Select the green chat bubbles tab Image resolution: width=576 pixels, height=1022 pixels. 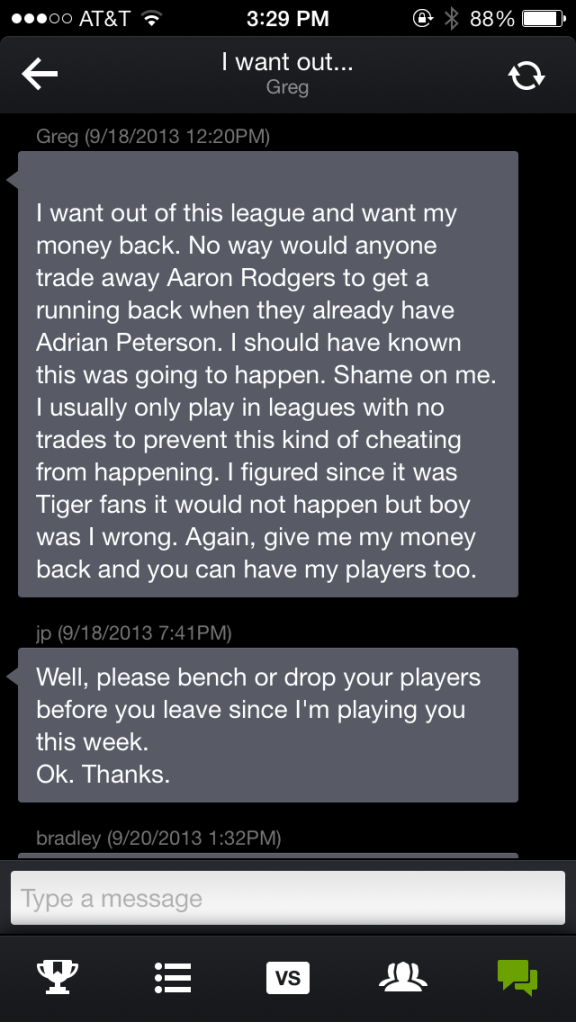pyautogui.click(x=518, y=978)
